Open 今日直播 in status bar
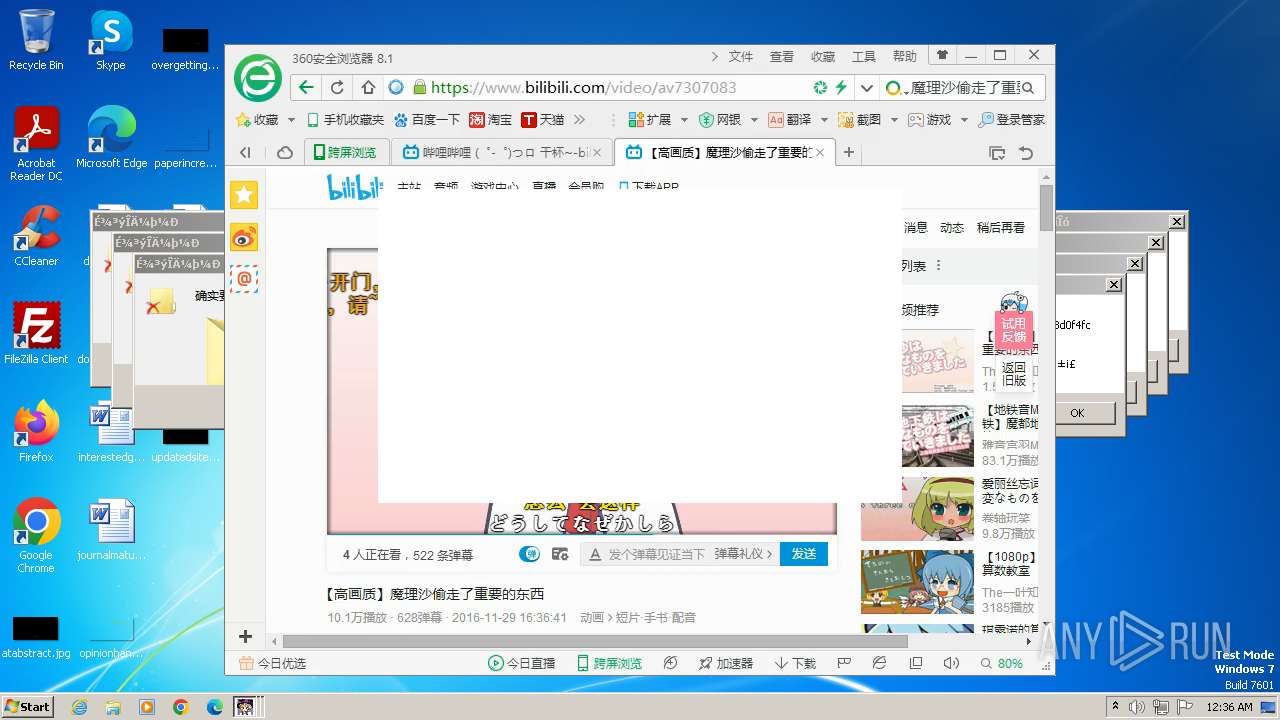This screenshot has width=1280, height=720. (521, 663)
